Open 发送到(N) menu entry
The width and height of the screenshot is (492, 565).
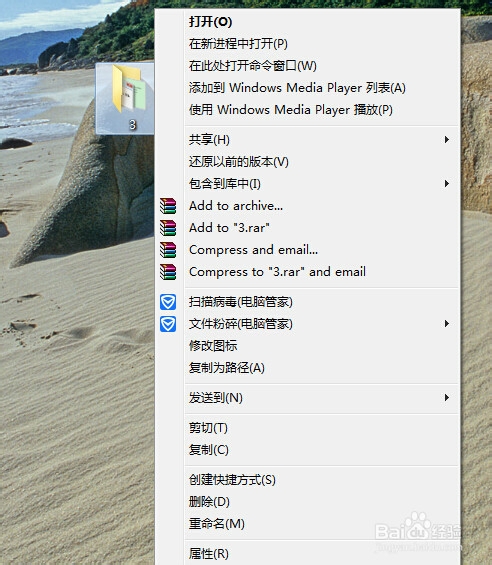click(308, 398)
